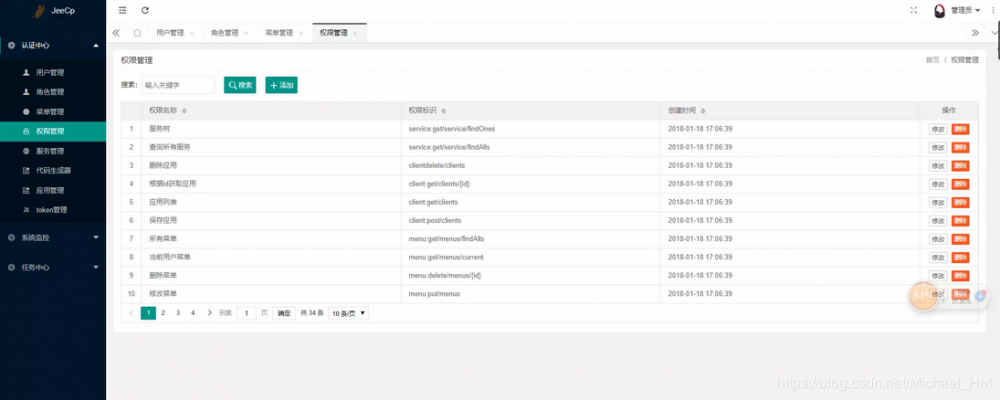Sort by 创建时间 column sort icon

pos(703,111)
